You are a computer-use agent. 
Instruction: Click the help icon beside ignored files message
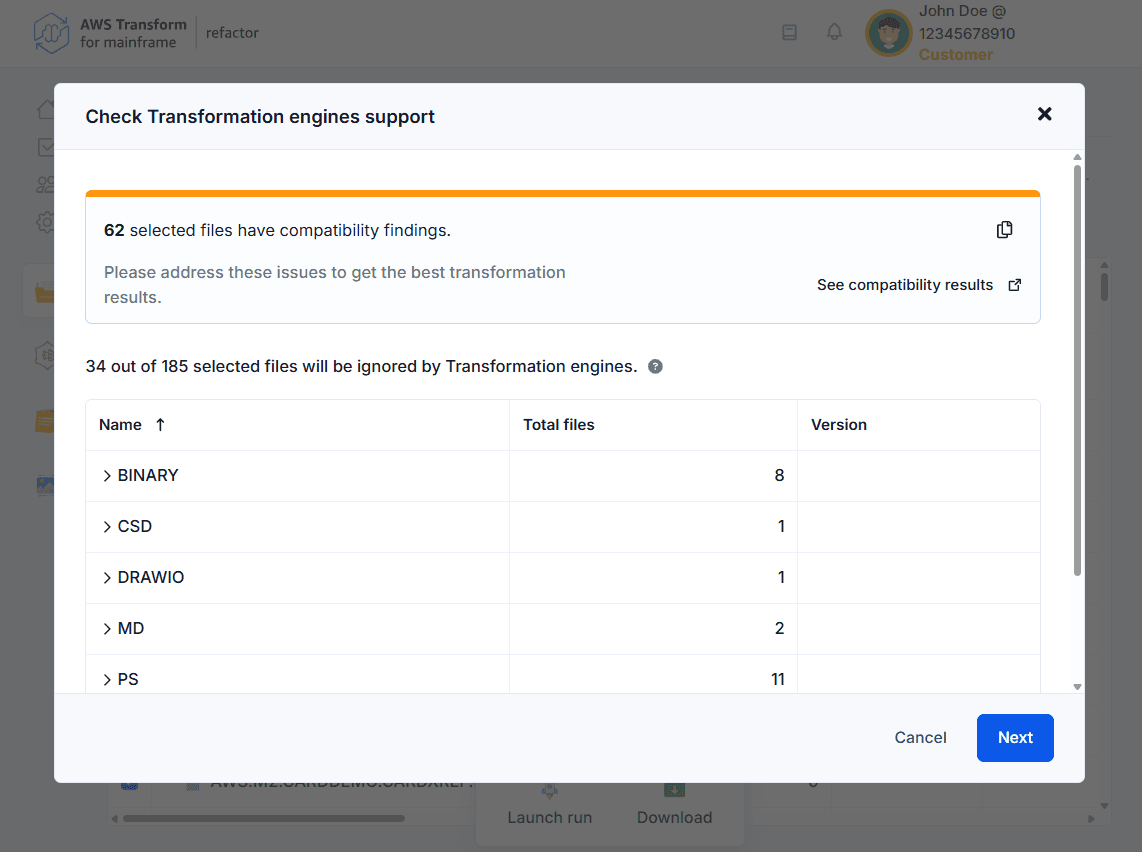tap(655, 367)
